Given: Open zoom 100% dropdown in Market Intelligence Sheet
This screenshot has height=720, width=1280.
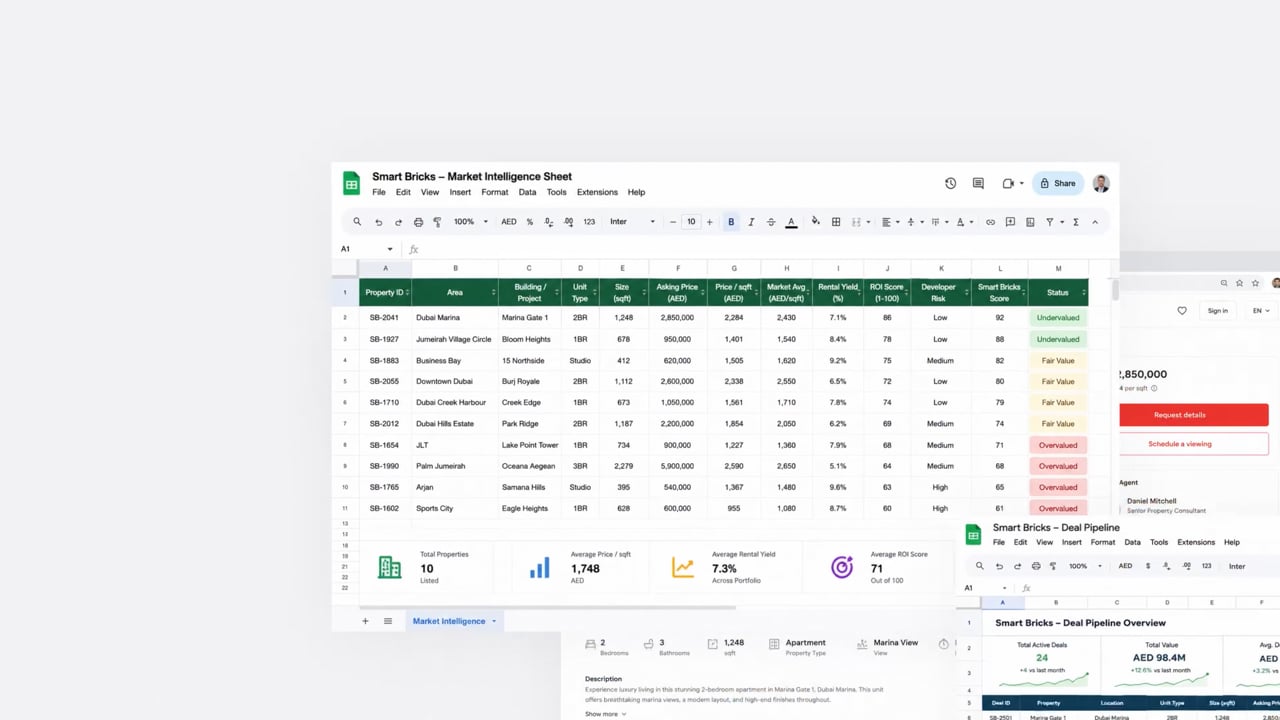Looking at the screenshot, I should tap(470, 222).
